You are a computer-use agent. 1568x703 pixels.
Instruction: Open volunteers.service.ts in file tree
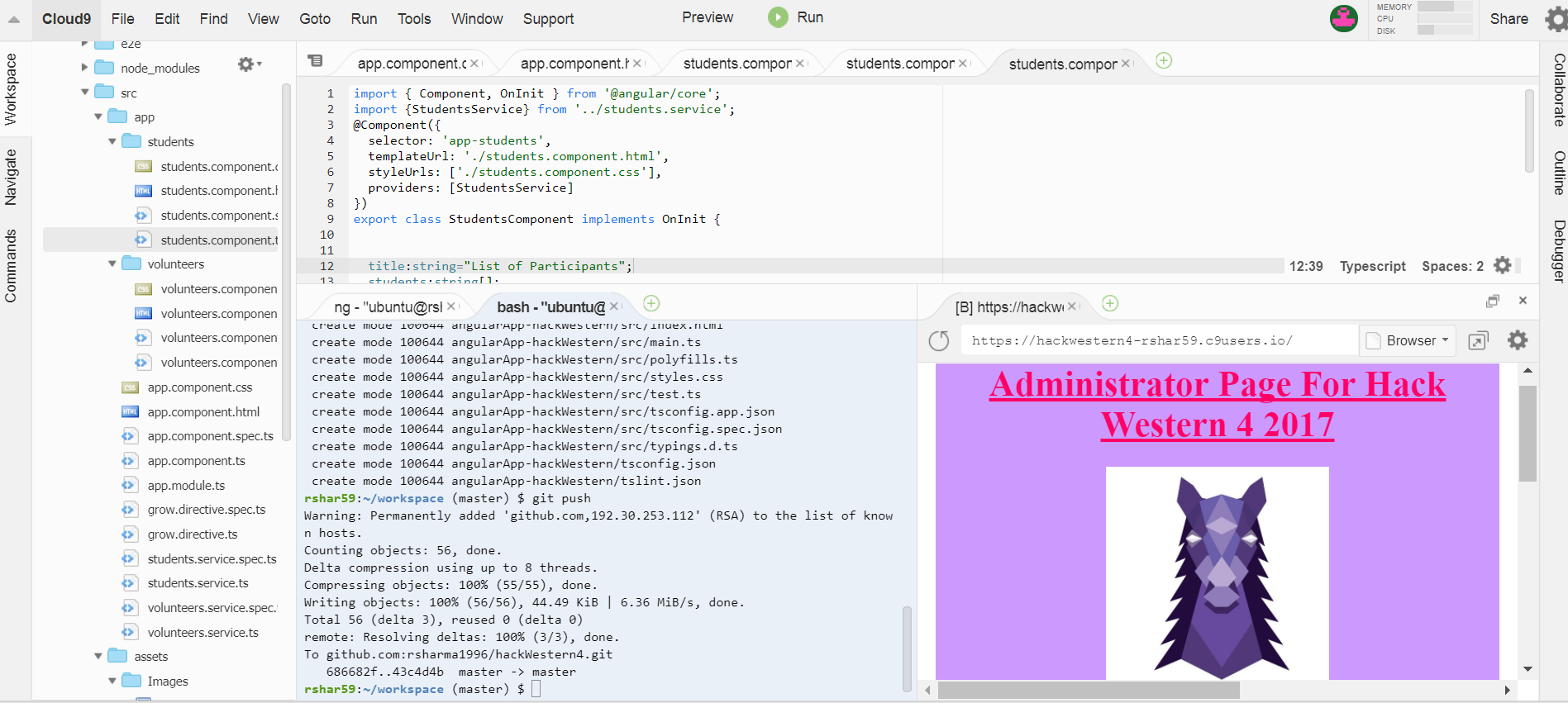click(203, 633)
